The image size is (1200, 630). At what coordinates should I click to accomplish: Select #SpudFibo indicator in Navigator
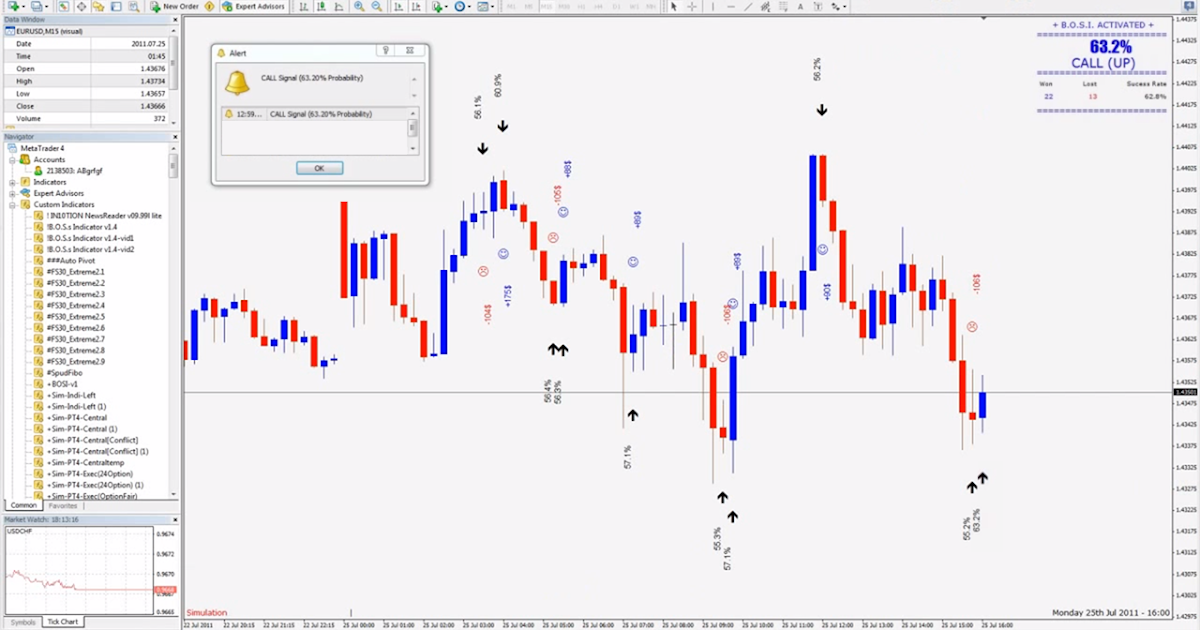pyautogui.click(x=64, y=372)
